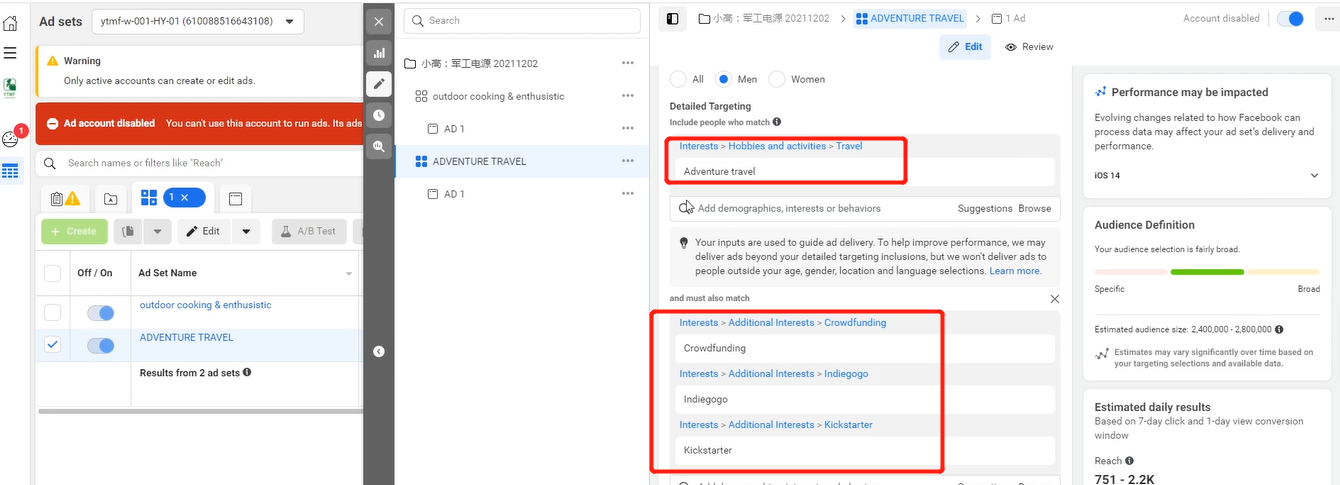Open the home icon in left sidebar
This screenshot has width=1340, height=485.
pos(10,22)
